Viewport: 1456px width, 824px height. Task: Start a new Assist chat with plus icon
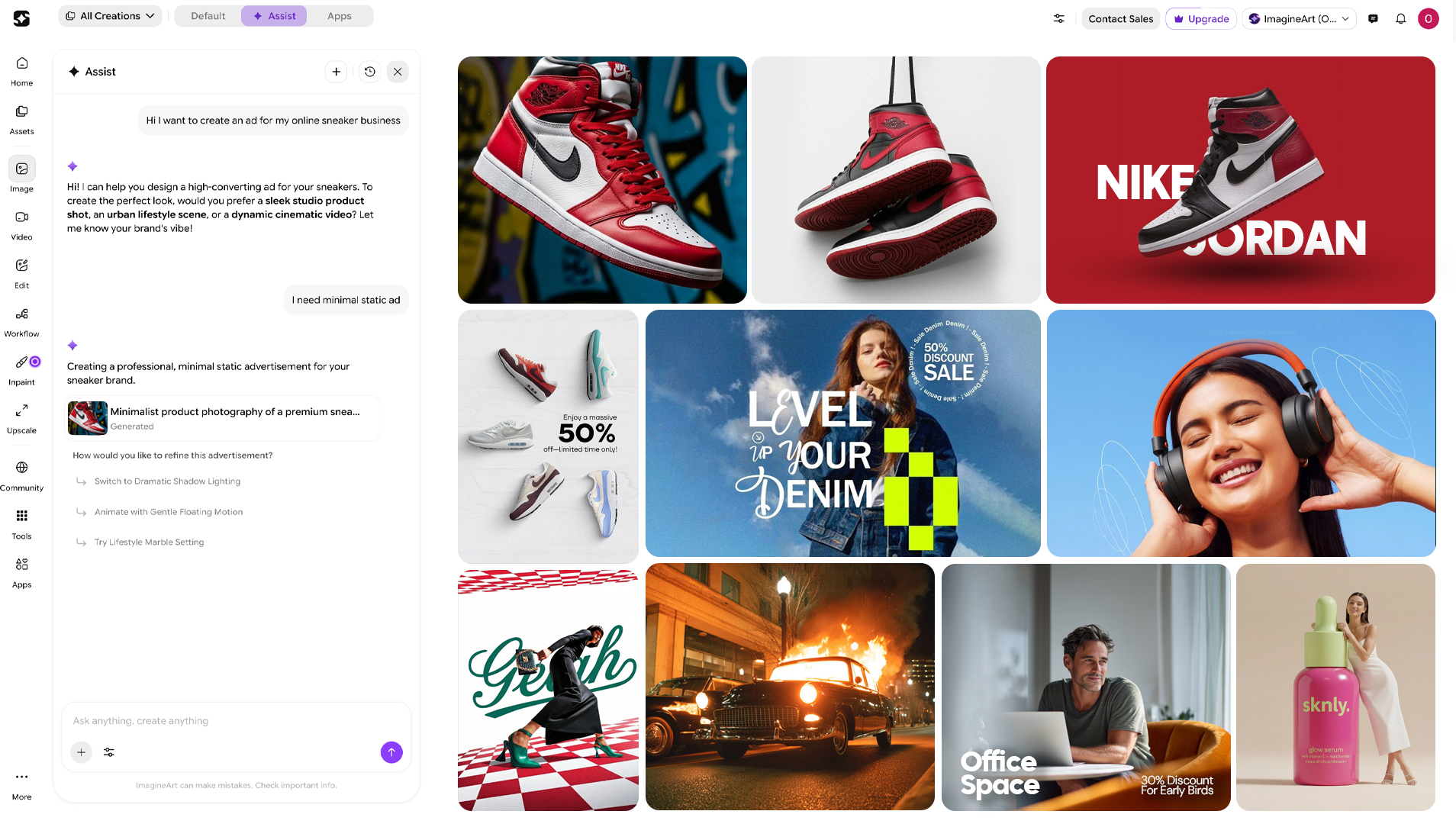[336, 72]
